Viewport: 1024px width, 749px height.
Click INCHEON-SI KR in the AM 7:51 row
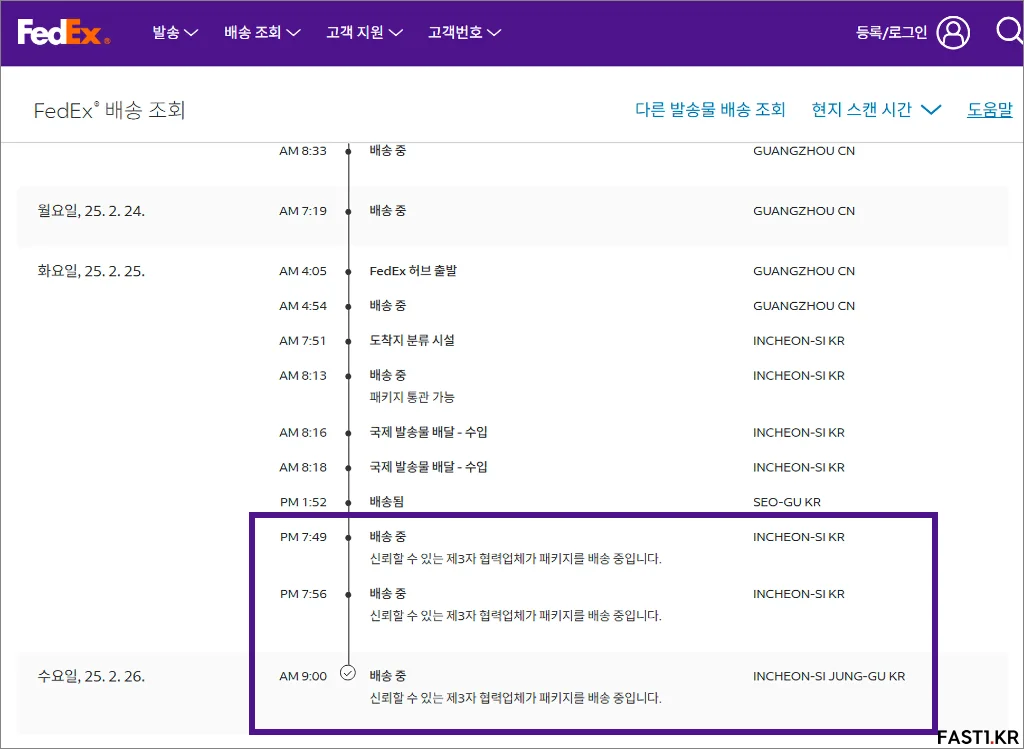click(799, 340)
